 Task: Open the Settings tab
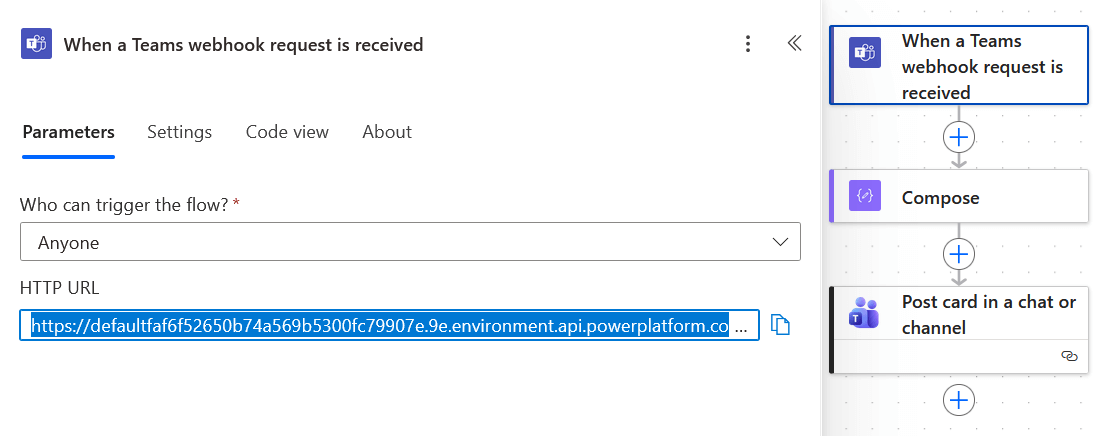coord(179,132)
